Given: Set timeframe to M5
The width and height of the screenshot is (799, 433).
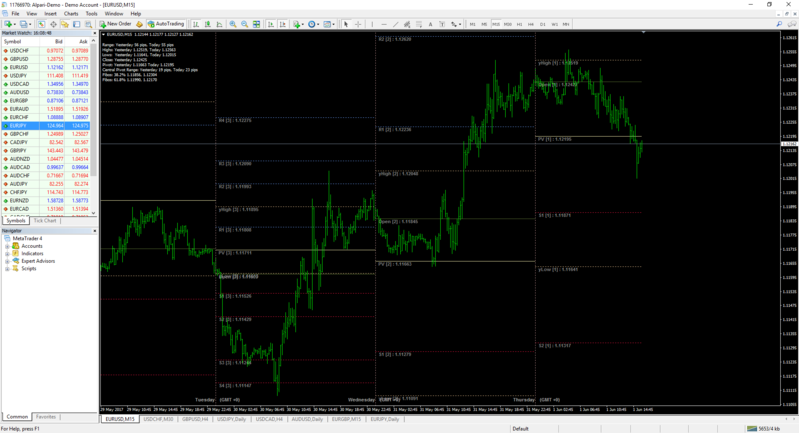Looking at the screenshot, I should coord(484,24).
